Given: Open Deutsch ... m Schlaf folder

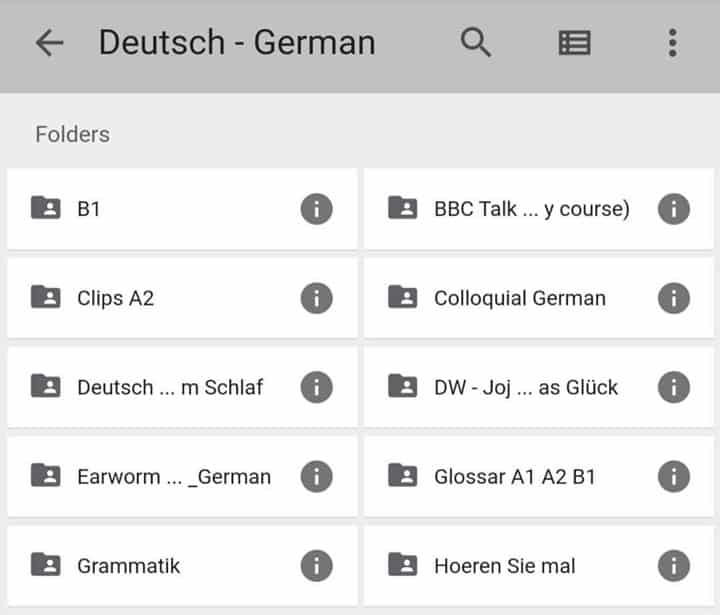Looking at the screenshot, I should coord(170,387).
